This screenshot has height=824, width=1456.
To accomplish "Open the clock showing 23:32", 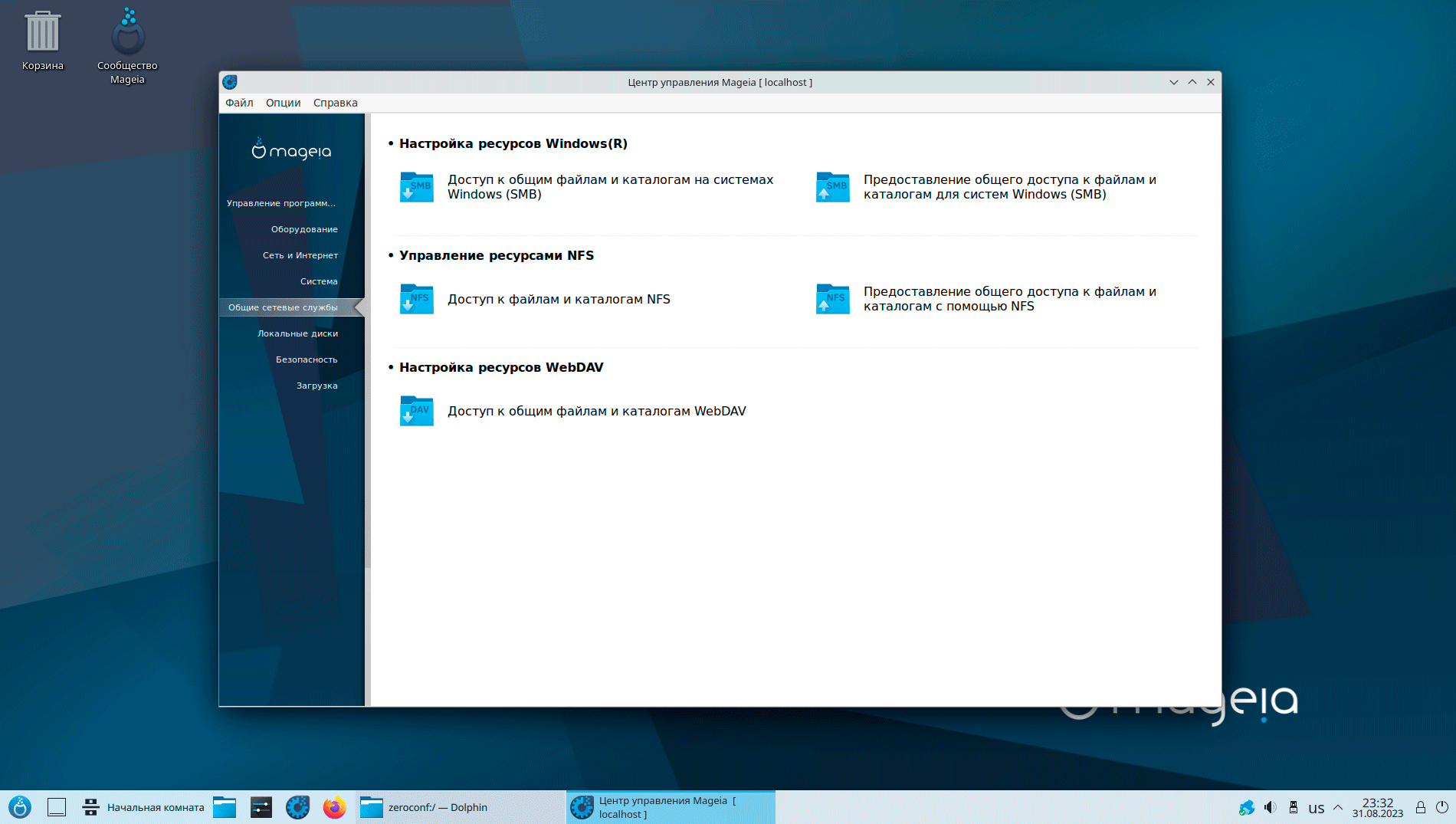I will 1378,807.
